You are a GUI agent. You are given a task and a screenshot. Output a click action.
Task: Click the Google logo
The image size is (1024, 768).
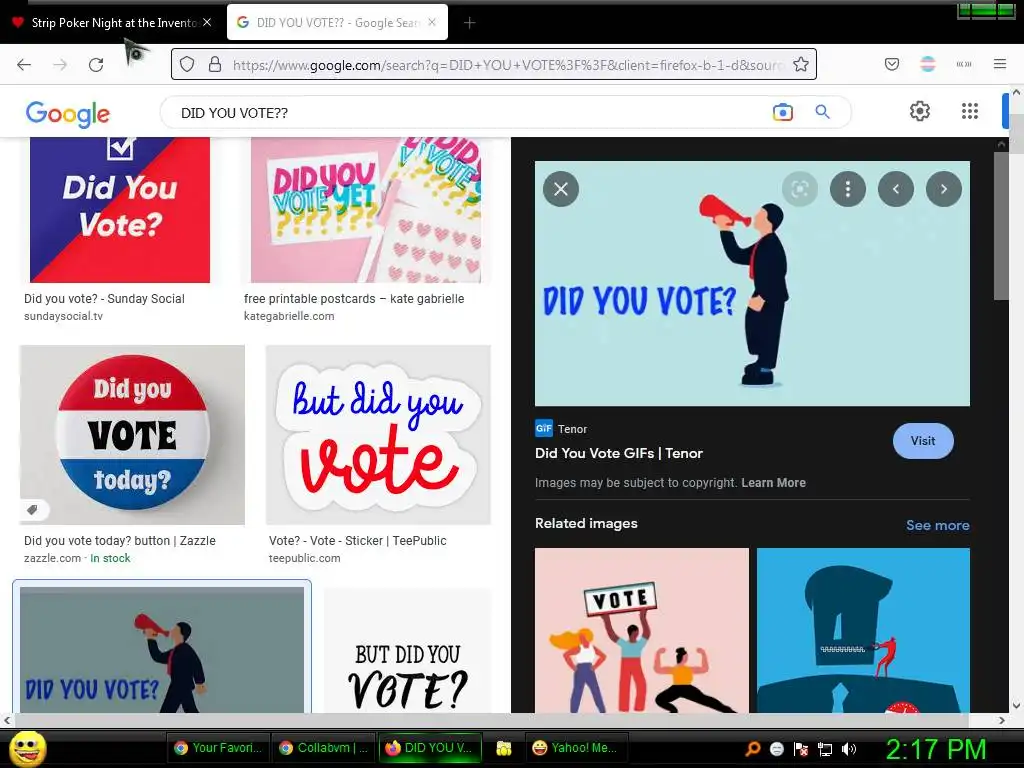(68, 114)
